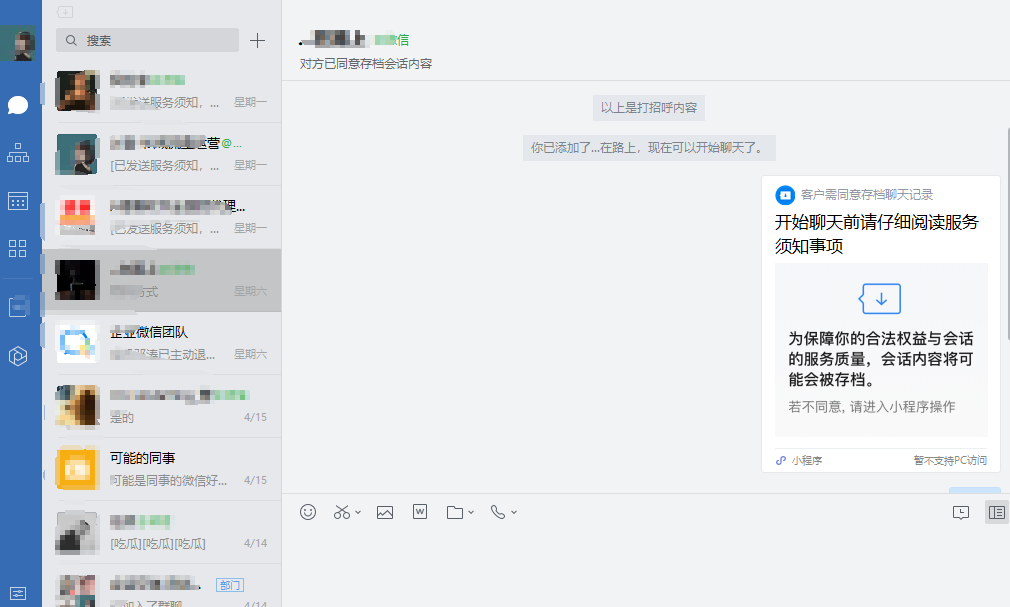
Task: Toggle the chat side panel icon
Action: click(996, 512)
